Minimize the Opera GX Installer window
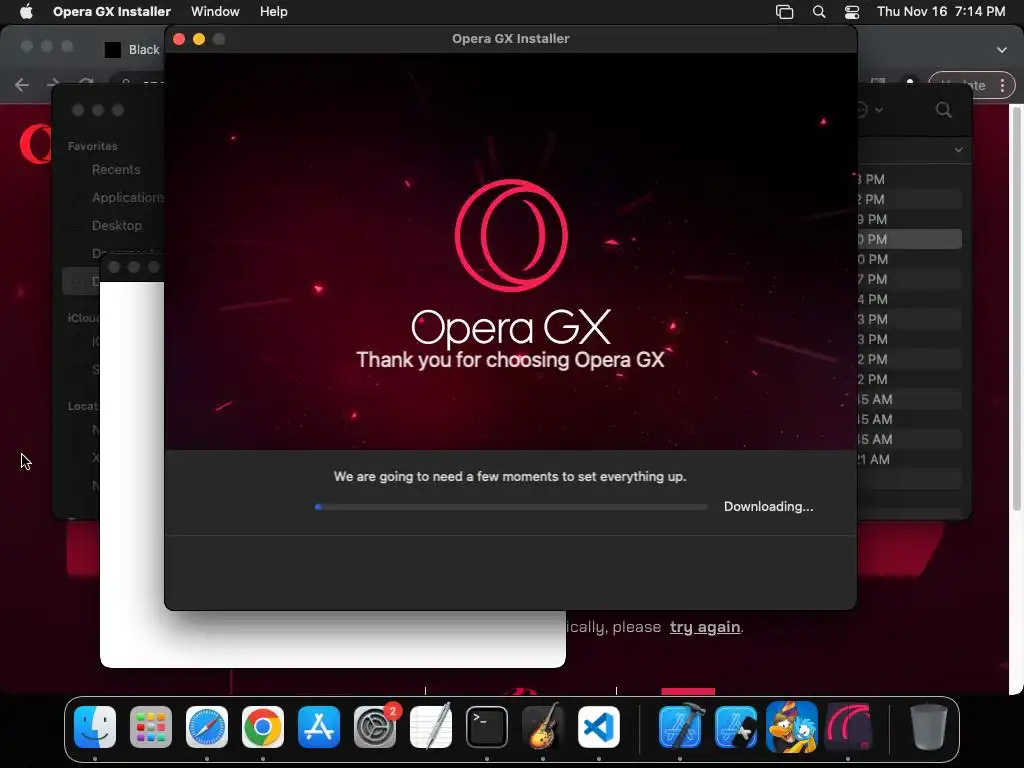The height and width of the screenshot is (768, 1024). click(199, 39)
